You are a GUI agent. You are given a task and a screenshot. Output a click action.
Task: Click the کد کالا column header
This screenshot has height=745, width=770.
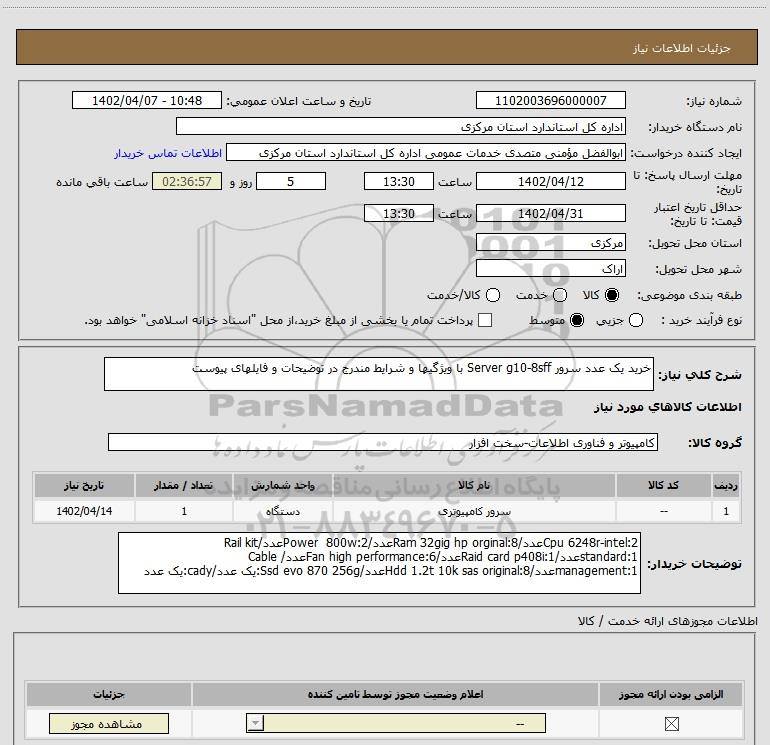click(x=664, y=485)
